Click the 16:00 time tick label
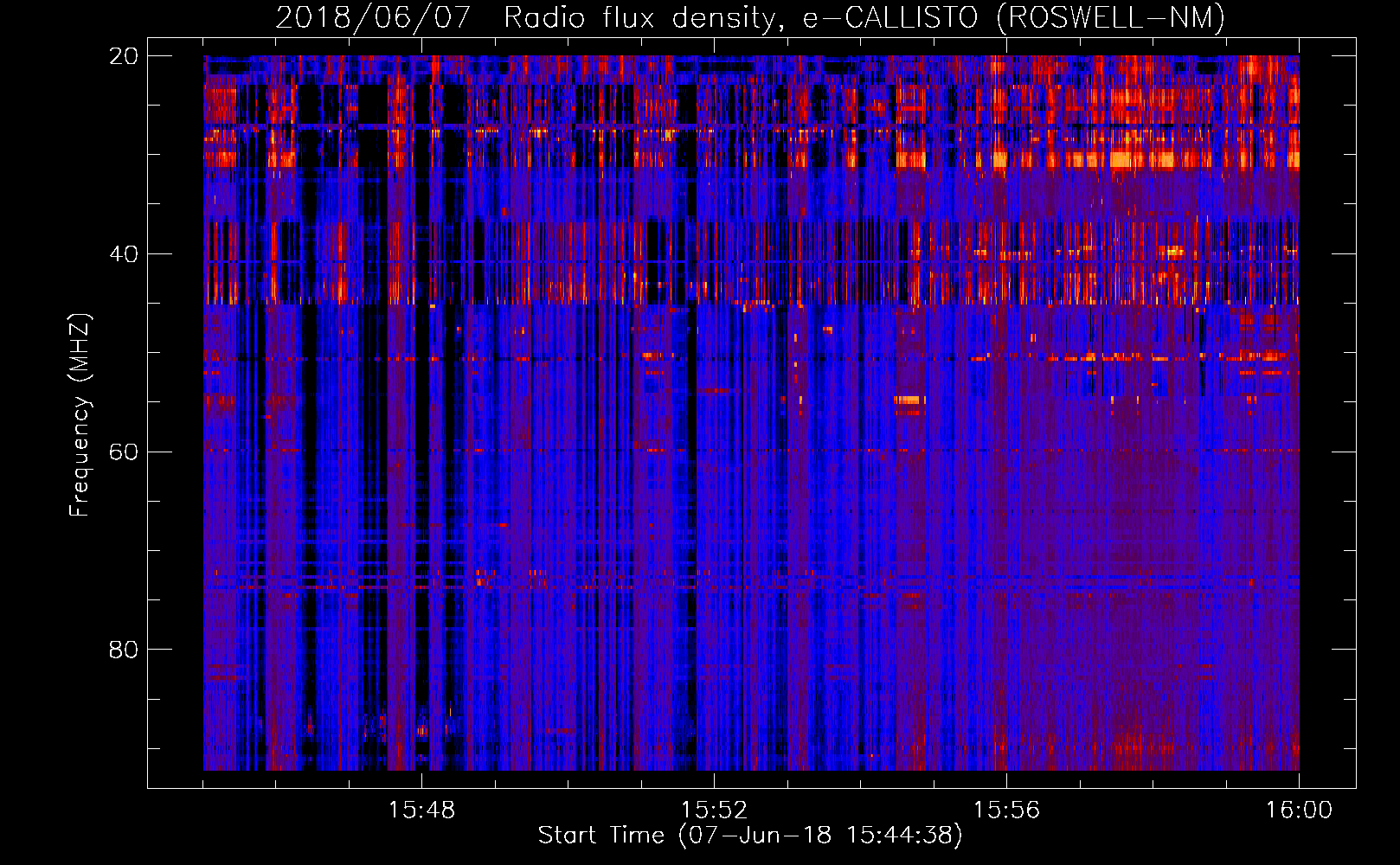Screen dimensions: 1400x865 (1299, 811)
